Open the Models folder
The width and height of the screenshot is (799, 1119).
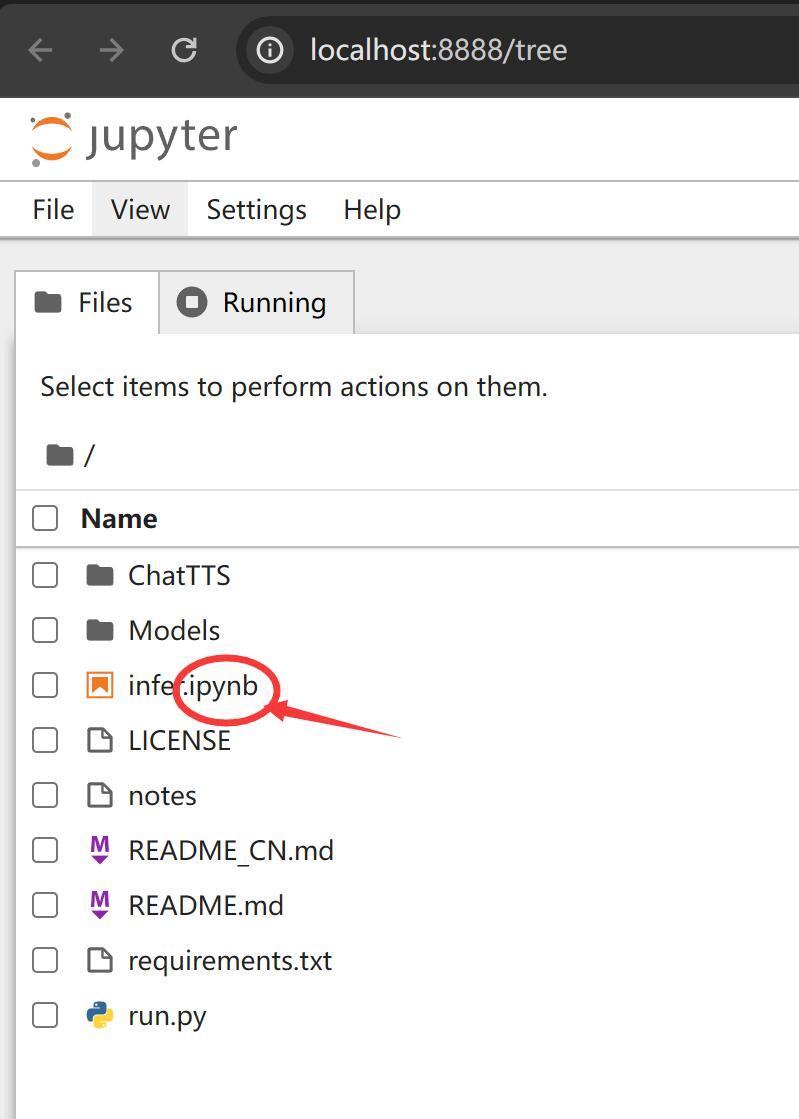tap(174, 630)
